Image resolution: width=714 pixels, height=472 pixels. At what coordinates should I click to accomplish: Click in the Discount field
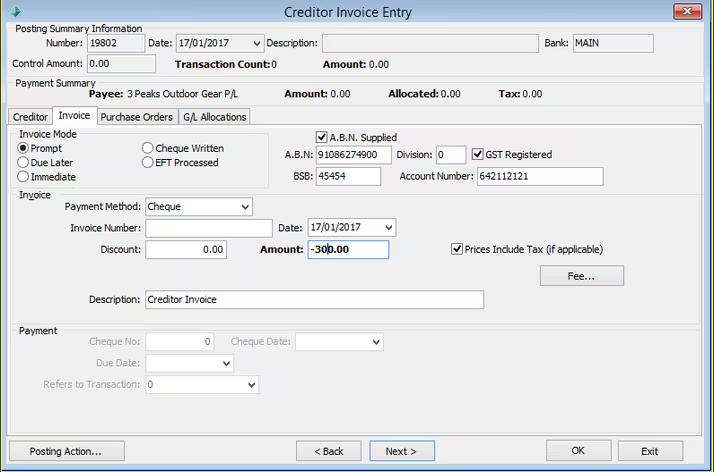pyautogui.click(x=186, y=249)
